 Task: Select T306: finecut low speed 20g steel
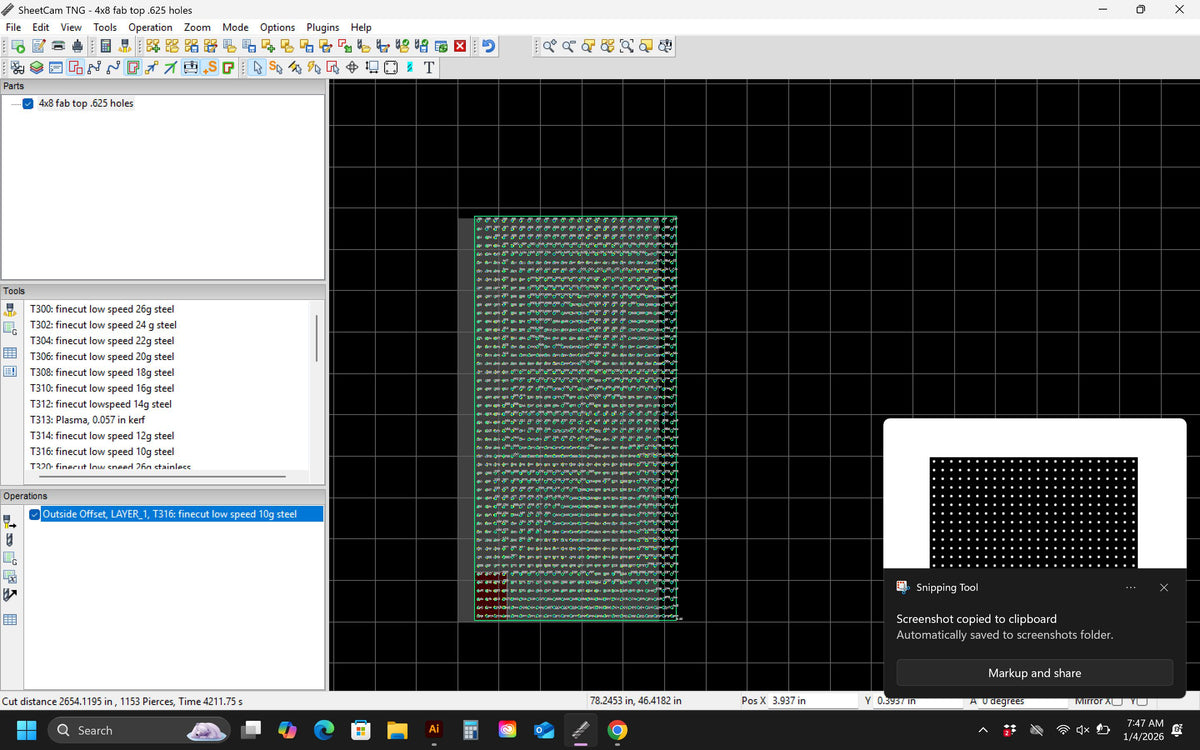pyautogui.click(x=102, y=357)
